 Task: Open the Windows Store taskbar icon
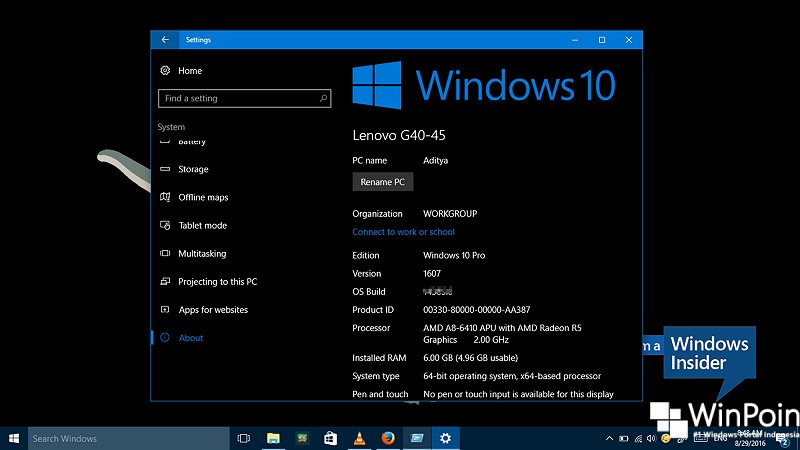[x=331, y=438]
